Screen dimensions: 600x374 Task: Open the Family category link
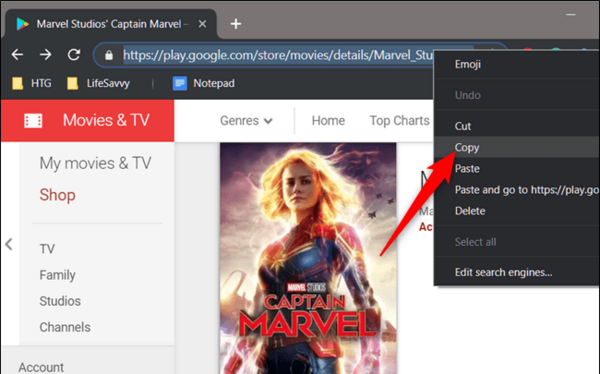[x=57, y=275]
